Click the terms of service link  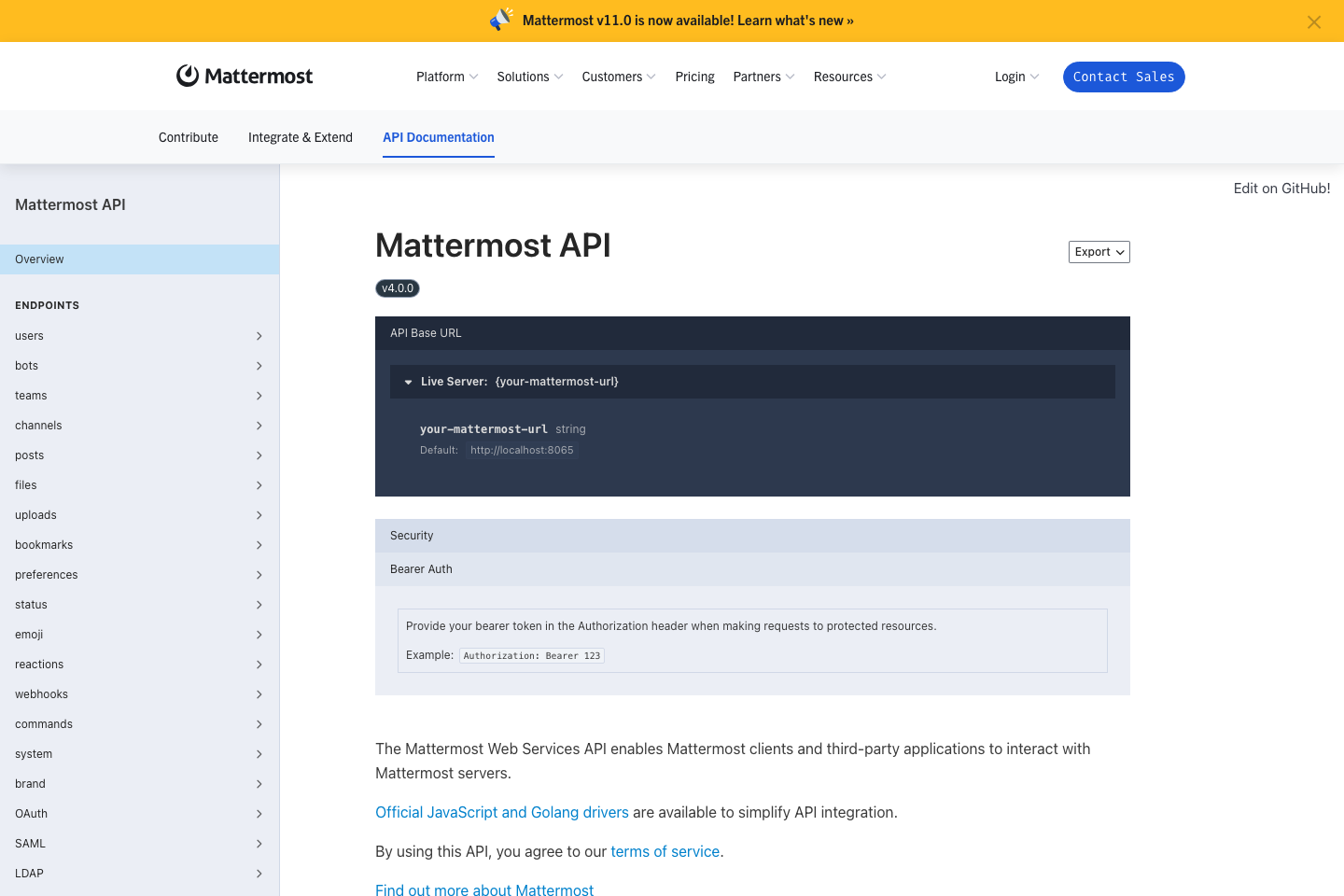pyautogui.click(x=665, y=851)
